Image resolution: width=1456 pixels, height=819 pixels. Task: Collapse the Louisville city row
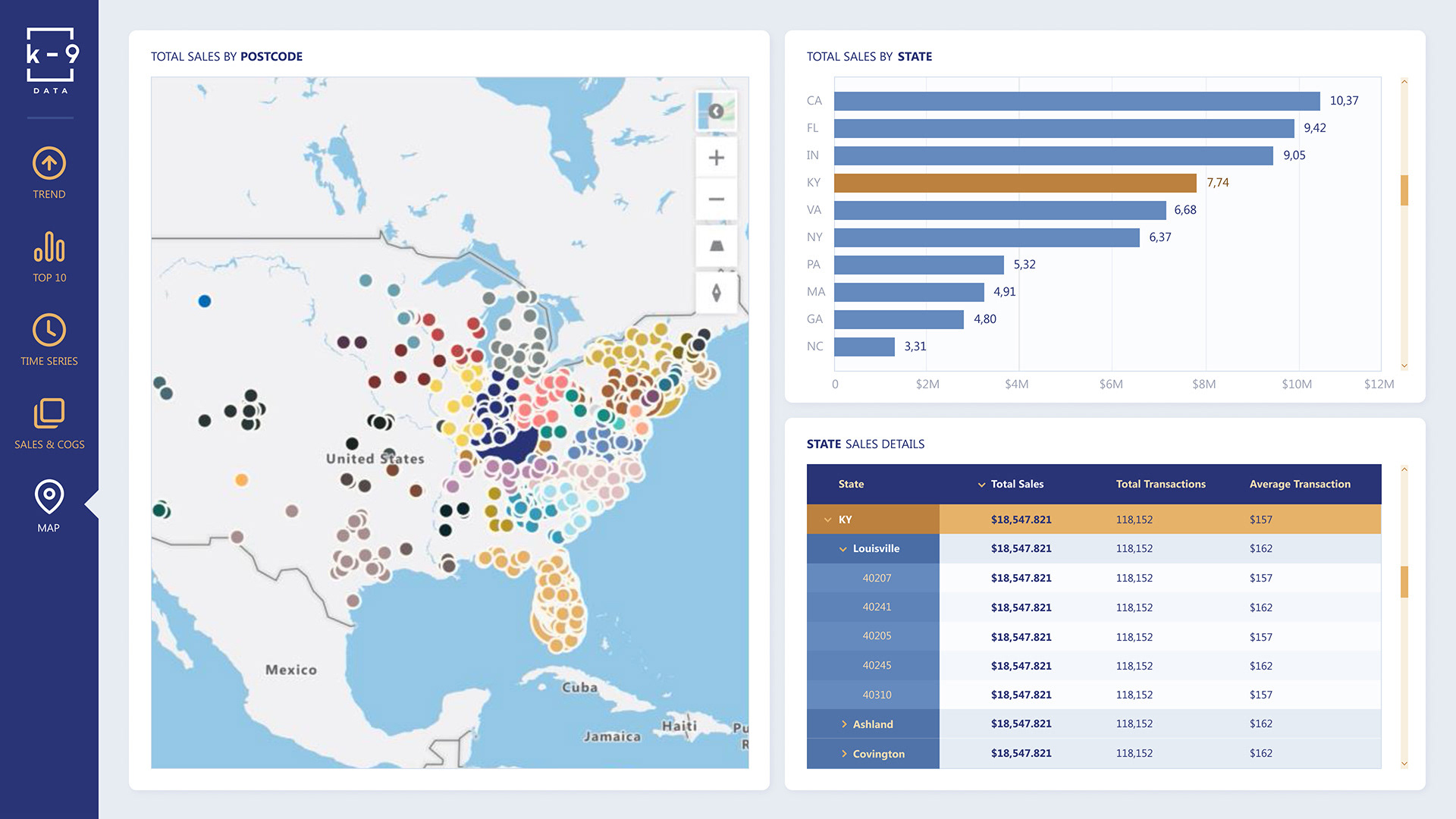(843, 549)
